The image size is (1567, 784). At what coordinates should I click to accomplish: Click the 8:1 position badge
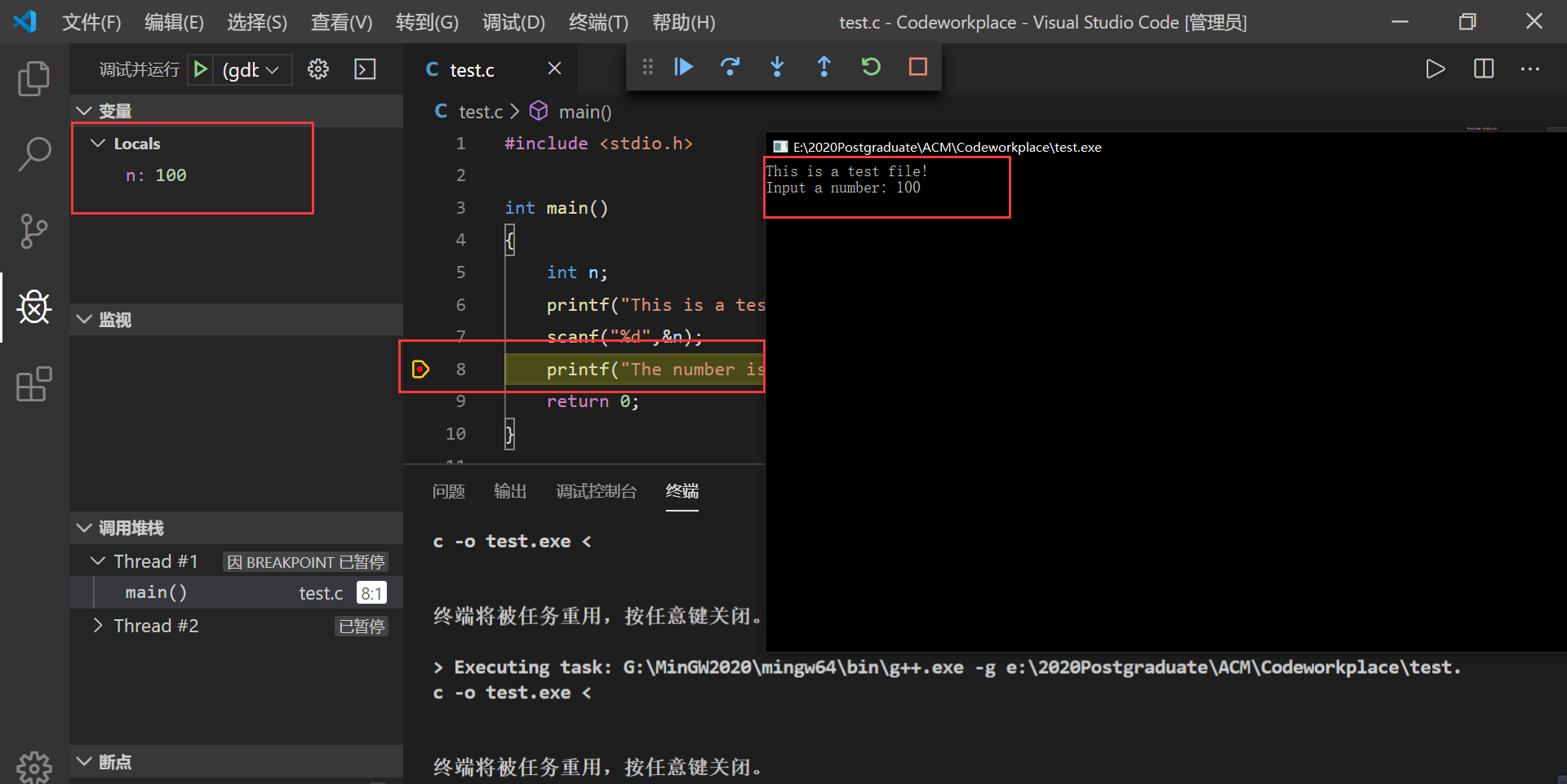371,593
